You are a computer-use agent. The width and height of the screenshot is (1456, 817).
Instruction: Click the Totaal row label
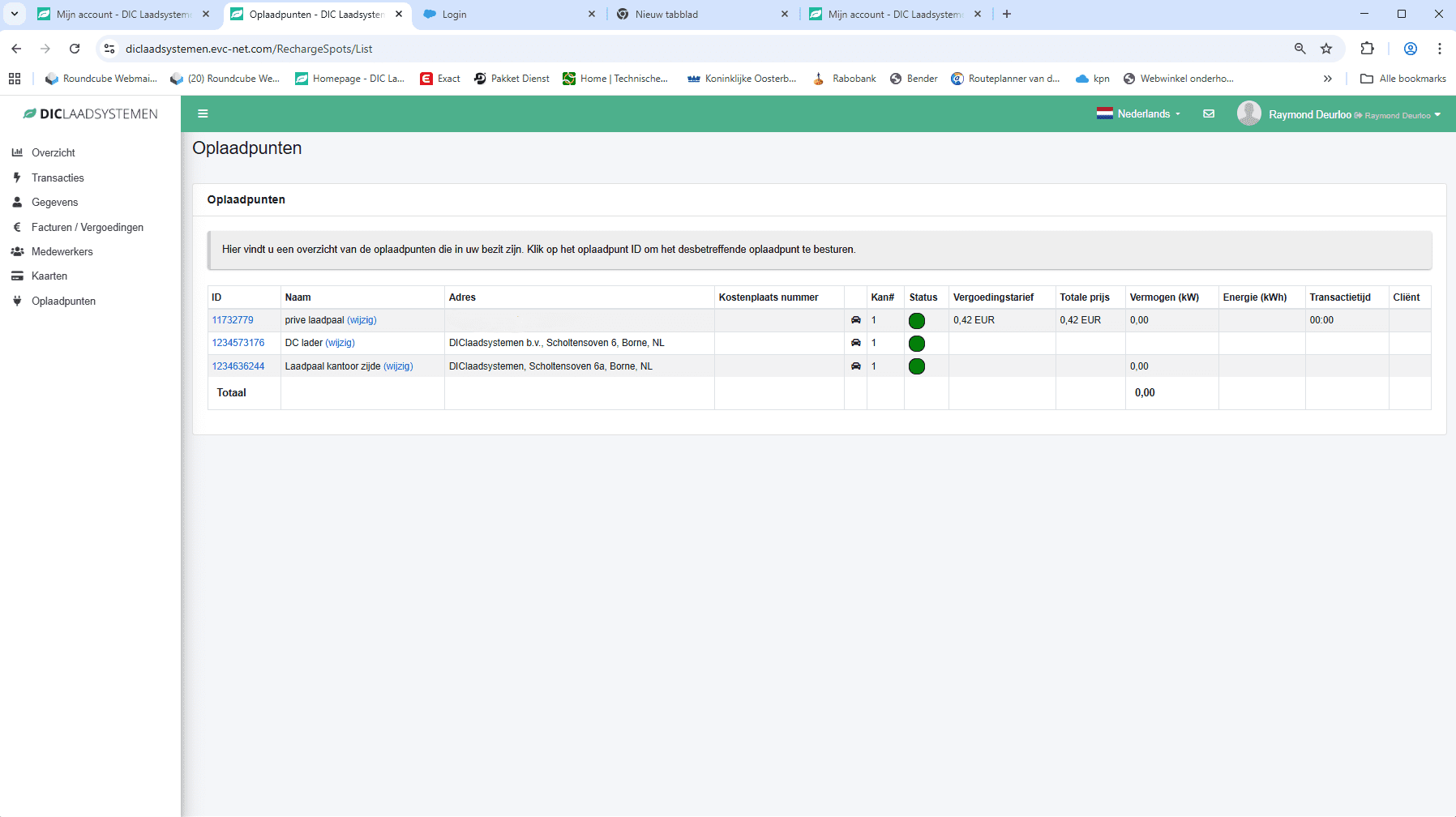coord(231,392)
